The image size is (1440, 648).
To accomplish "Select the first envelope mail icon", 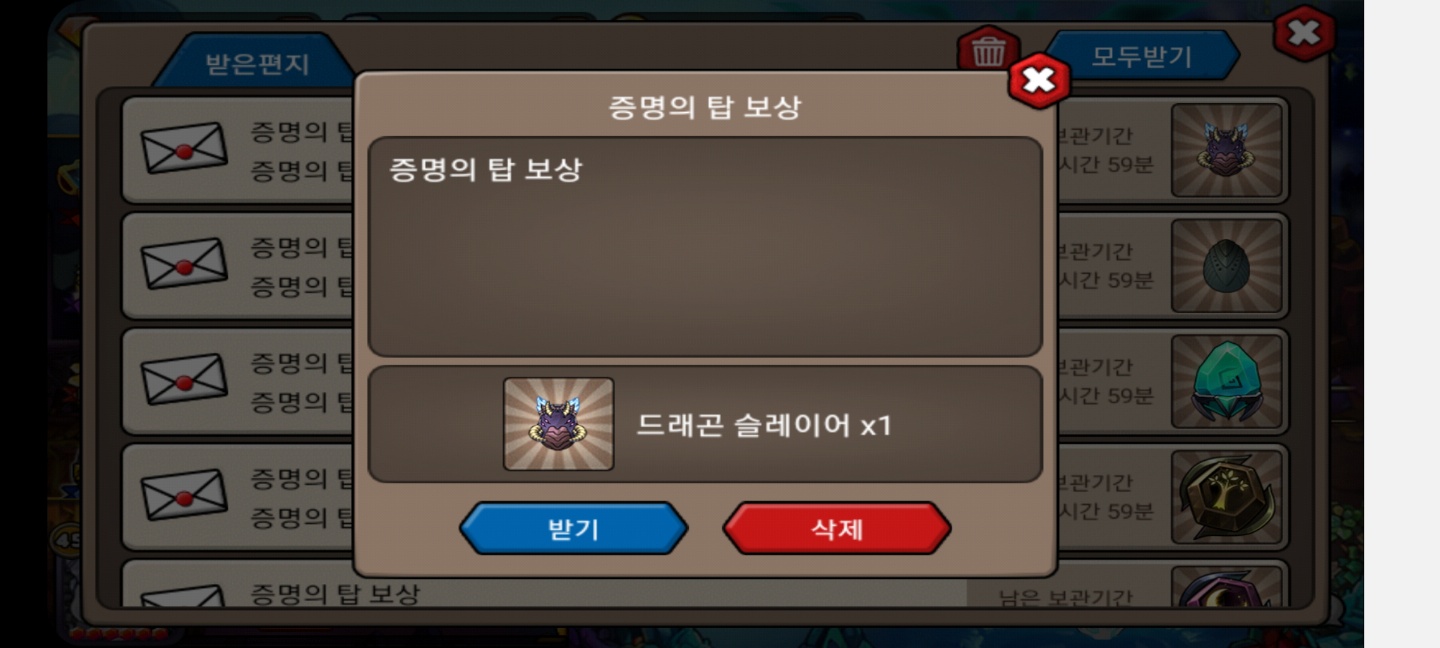I will (184, 149).
